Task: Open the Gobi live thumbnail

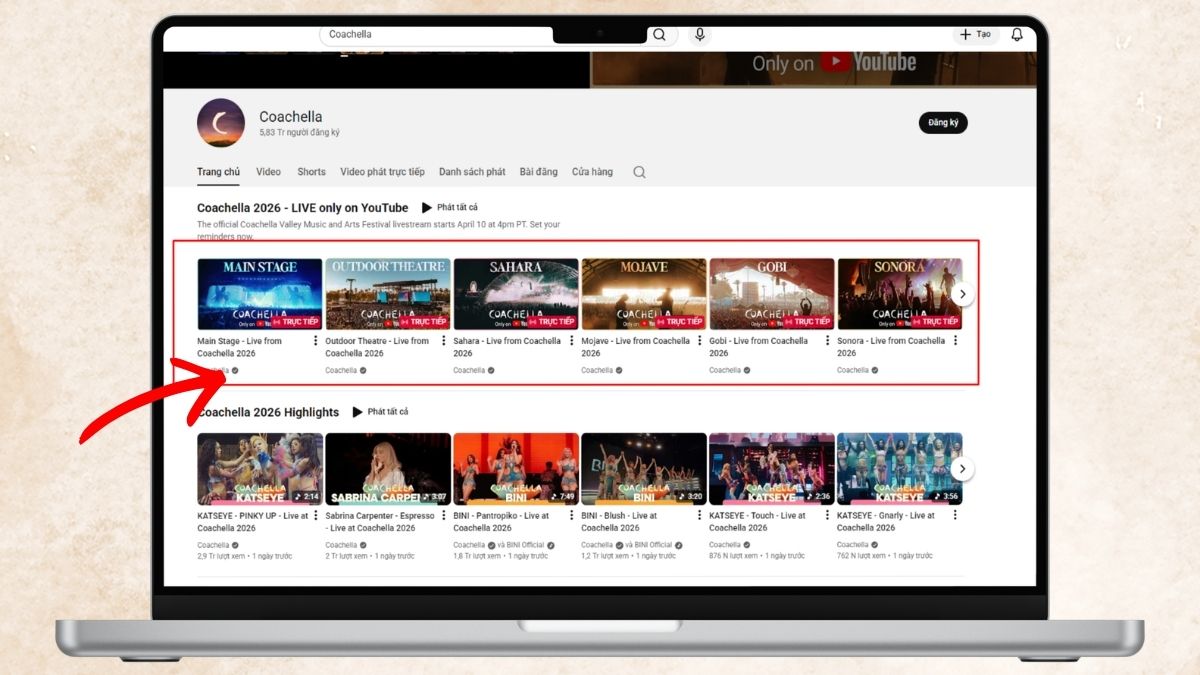Action: click(x=772, y=294)
